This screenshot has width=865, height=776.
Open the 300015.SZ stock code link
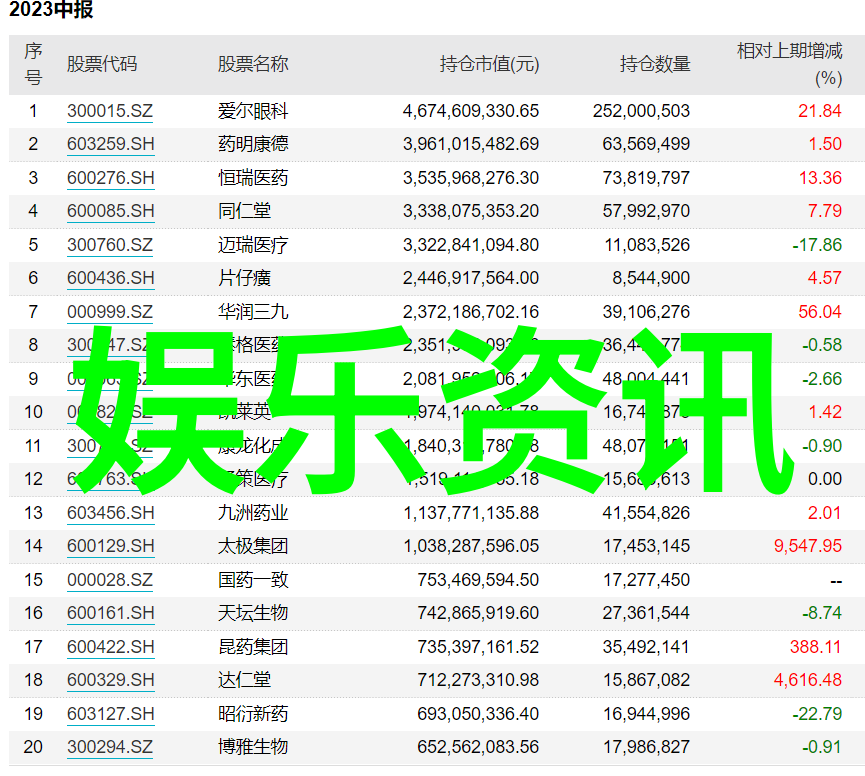(110, 111)
